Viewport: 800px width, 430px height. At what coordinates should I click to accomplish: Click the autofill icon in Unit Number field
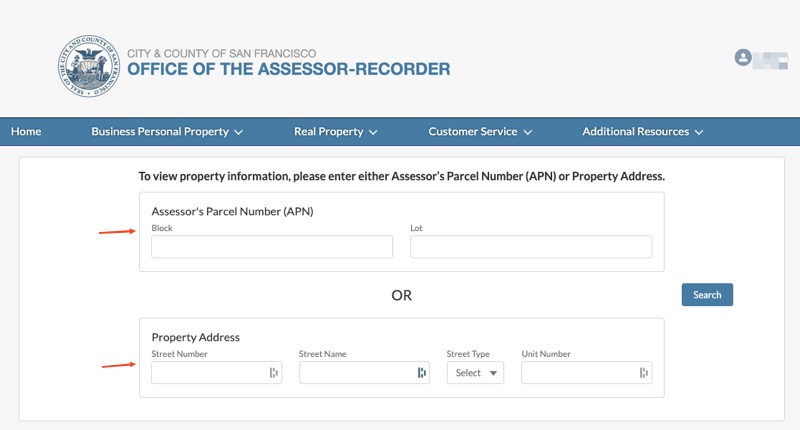[644, 373]
